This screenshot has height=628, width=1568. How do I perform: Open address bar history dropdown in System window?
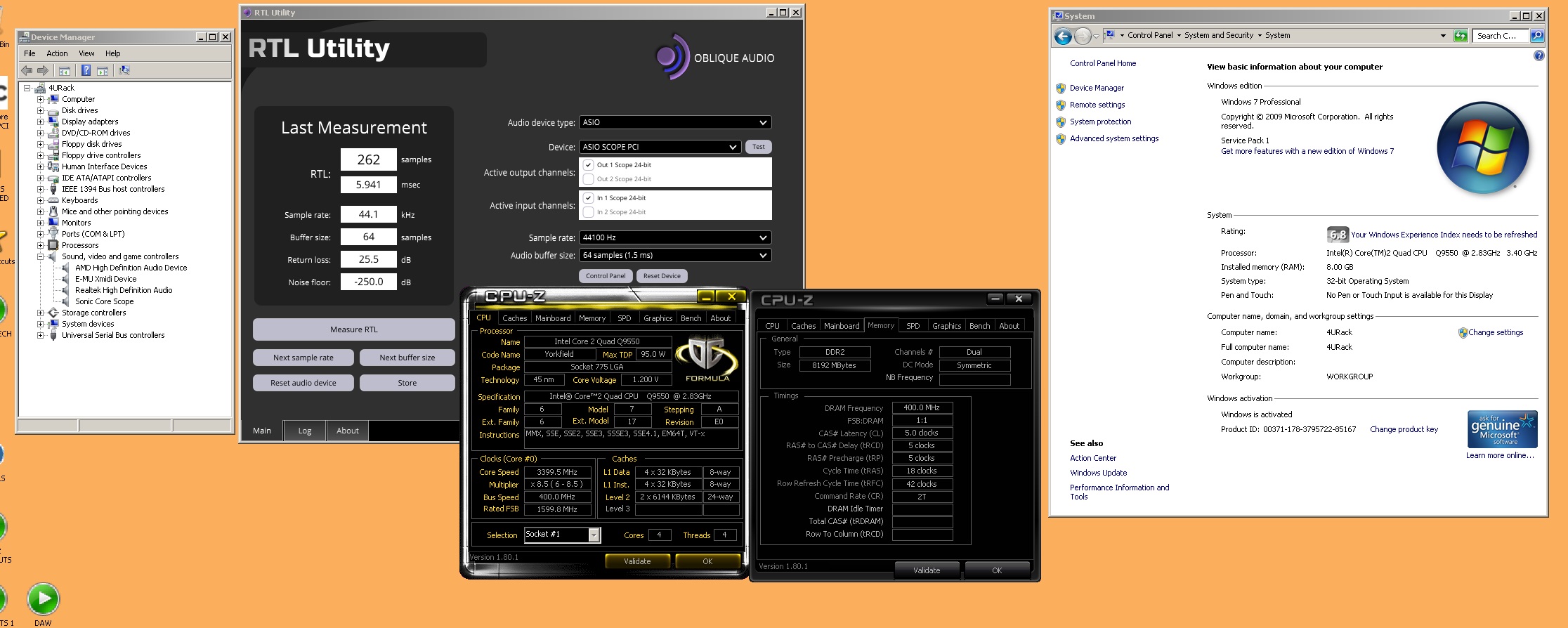coord(1443,36)
